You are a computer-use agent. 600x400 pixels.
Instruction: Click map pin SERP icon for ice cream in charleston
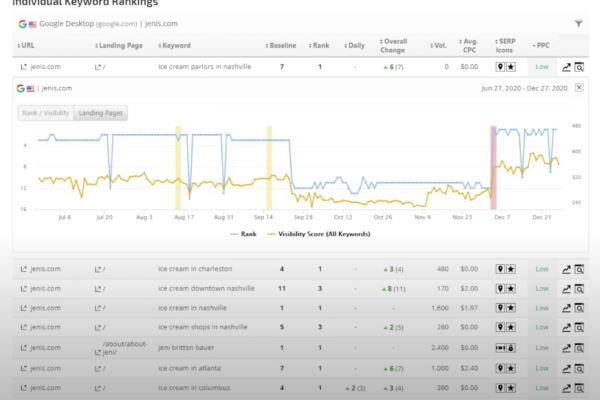500,269
